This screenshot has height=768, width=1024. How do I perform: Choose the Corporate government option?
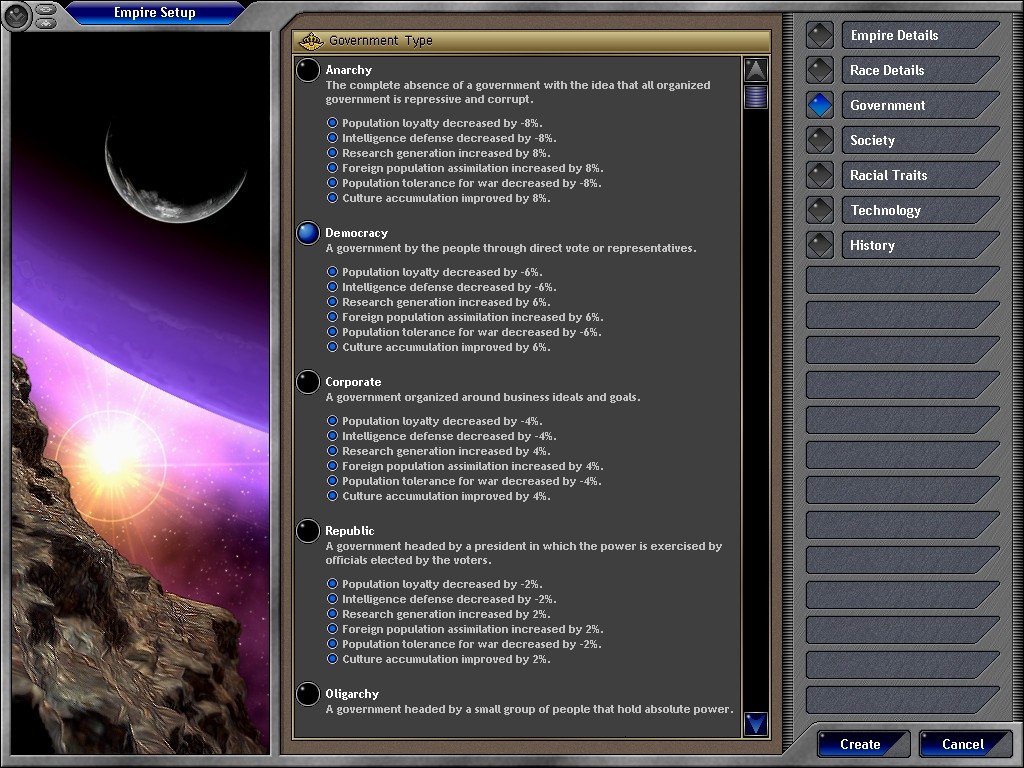308,382
